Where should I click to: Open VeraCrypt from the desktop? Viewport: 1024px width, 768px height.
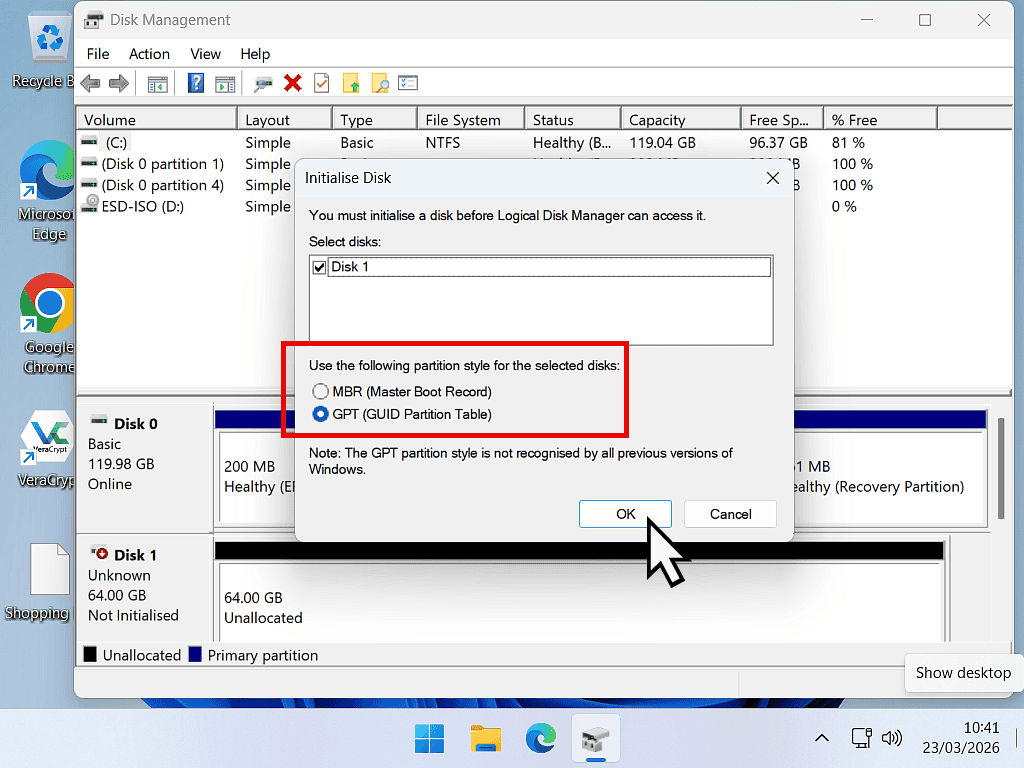click(45, 437)
